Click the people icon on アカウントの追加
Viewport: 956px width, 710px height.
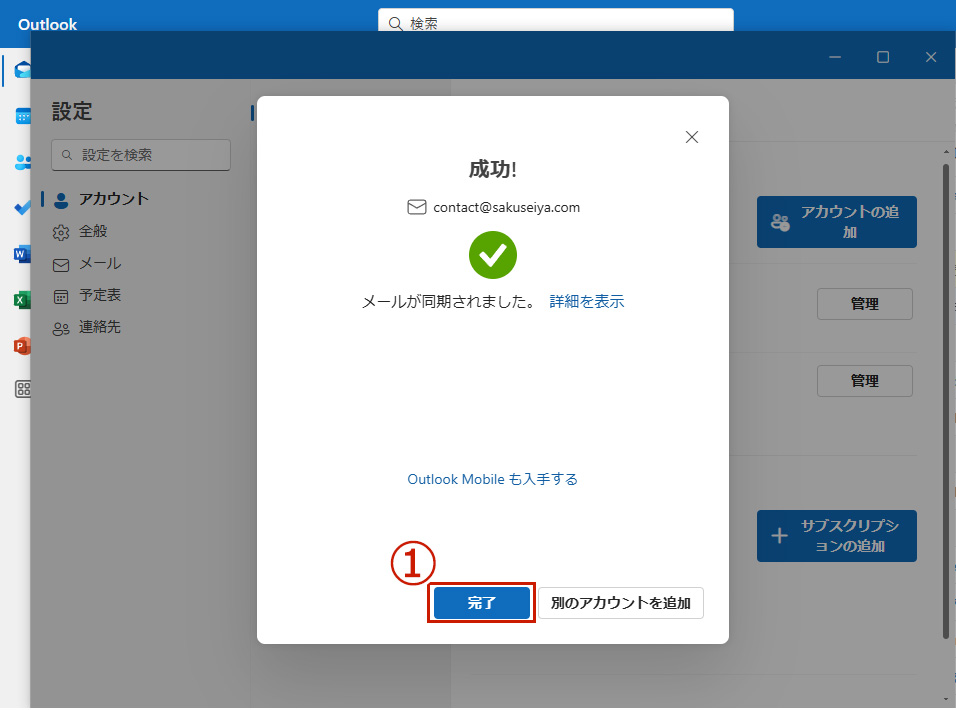pos(780,222)
